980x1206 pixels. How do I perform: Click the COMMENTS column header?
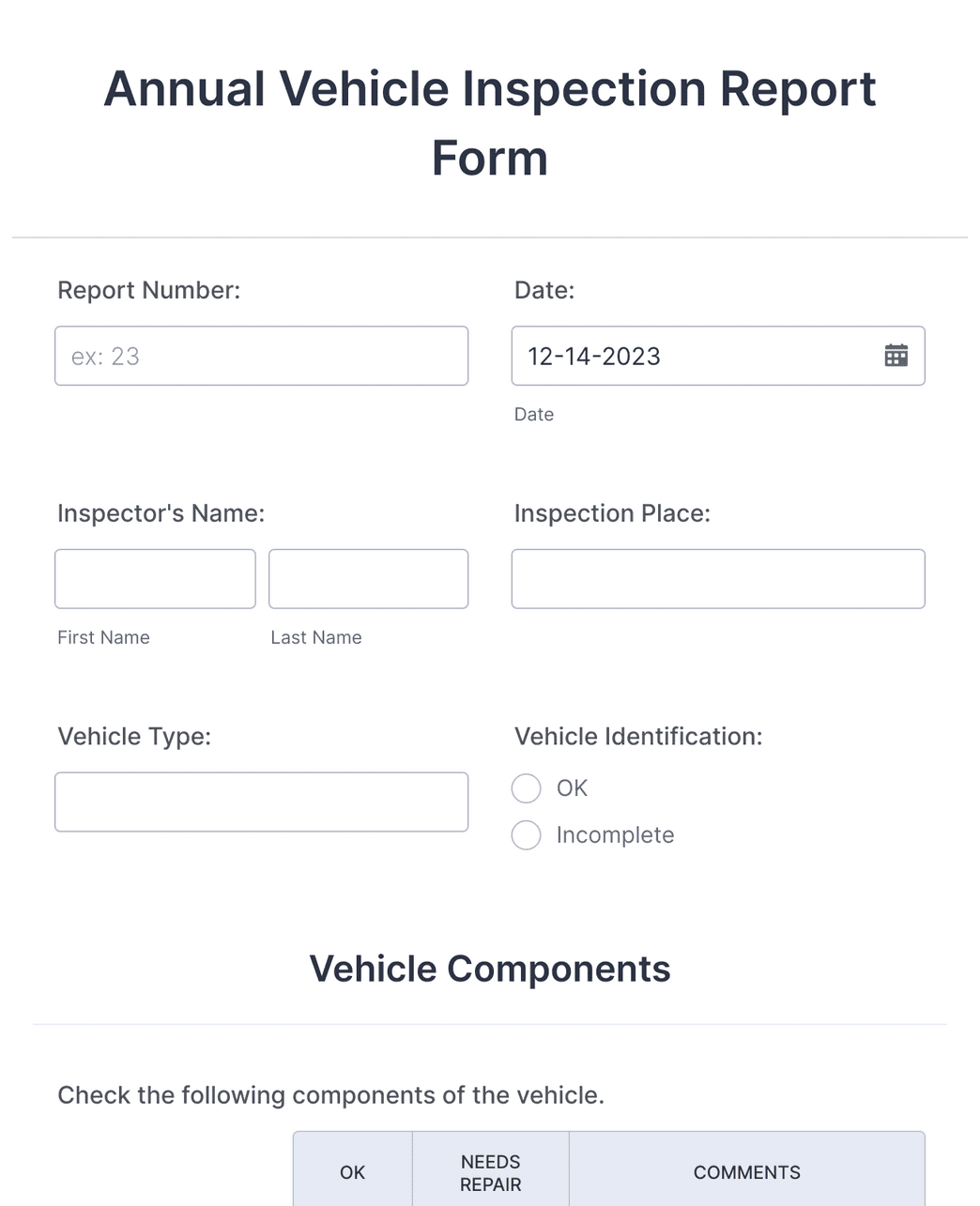[x=746, y=1172]
